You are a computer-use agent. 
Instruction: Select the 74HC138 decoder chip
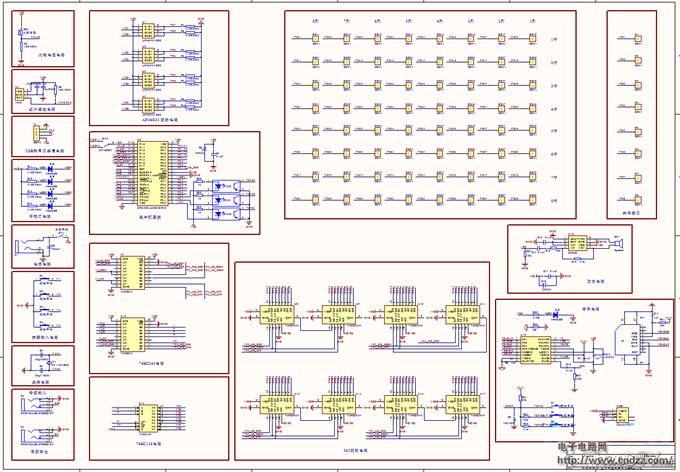(x=149, y=417)
